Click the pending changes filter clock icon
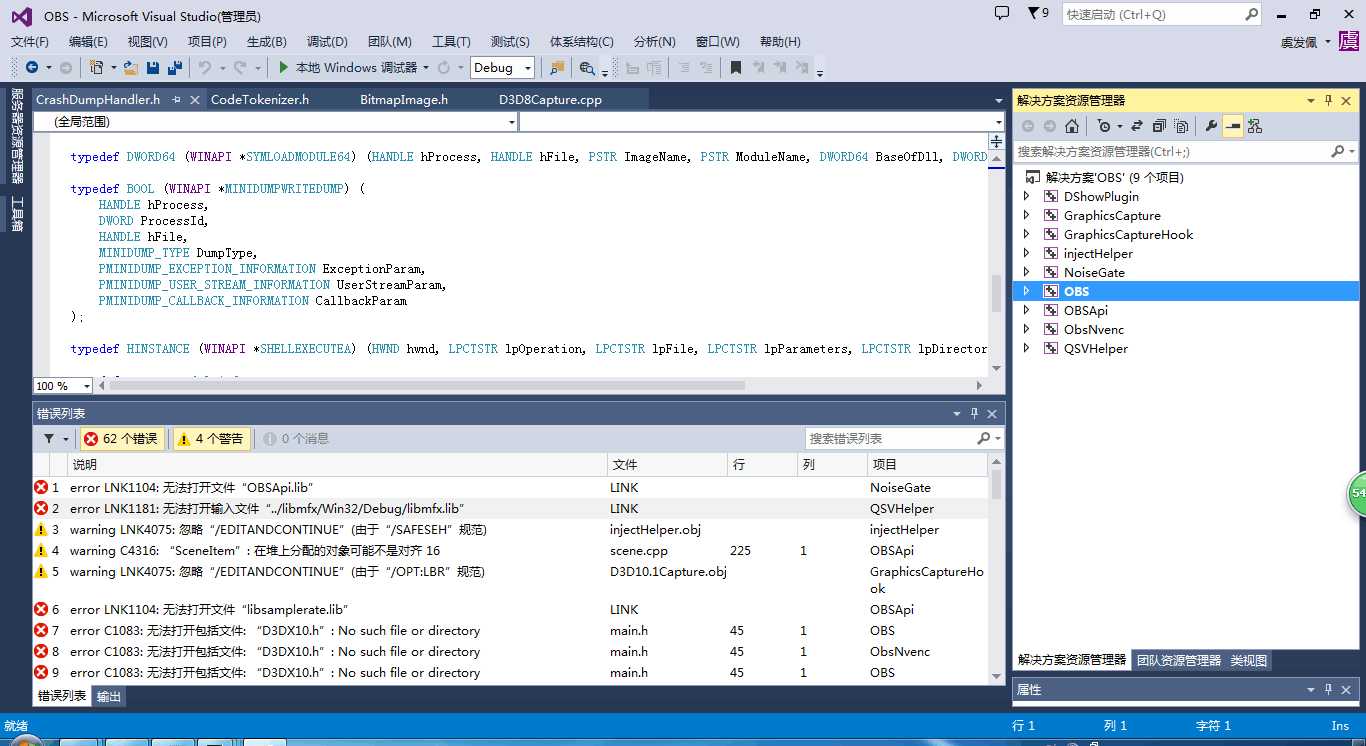 [x=1104, y=126]
